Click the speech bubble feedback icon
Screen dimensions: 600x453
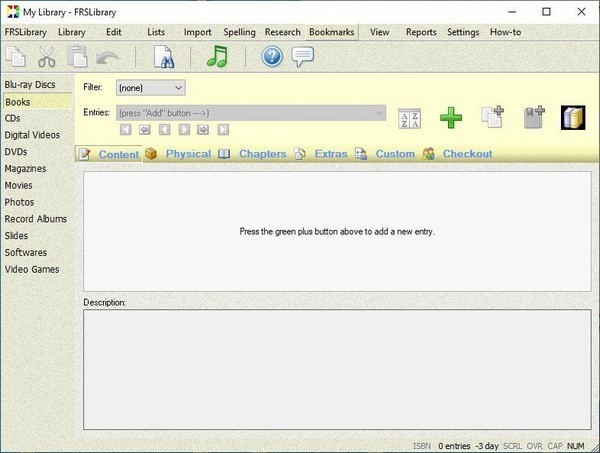(302, 57)
